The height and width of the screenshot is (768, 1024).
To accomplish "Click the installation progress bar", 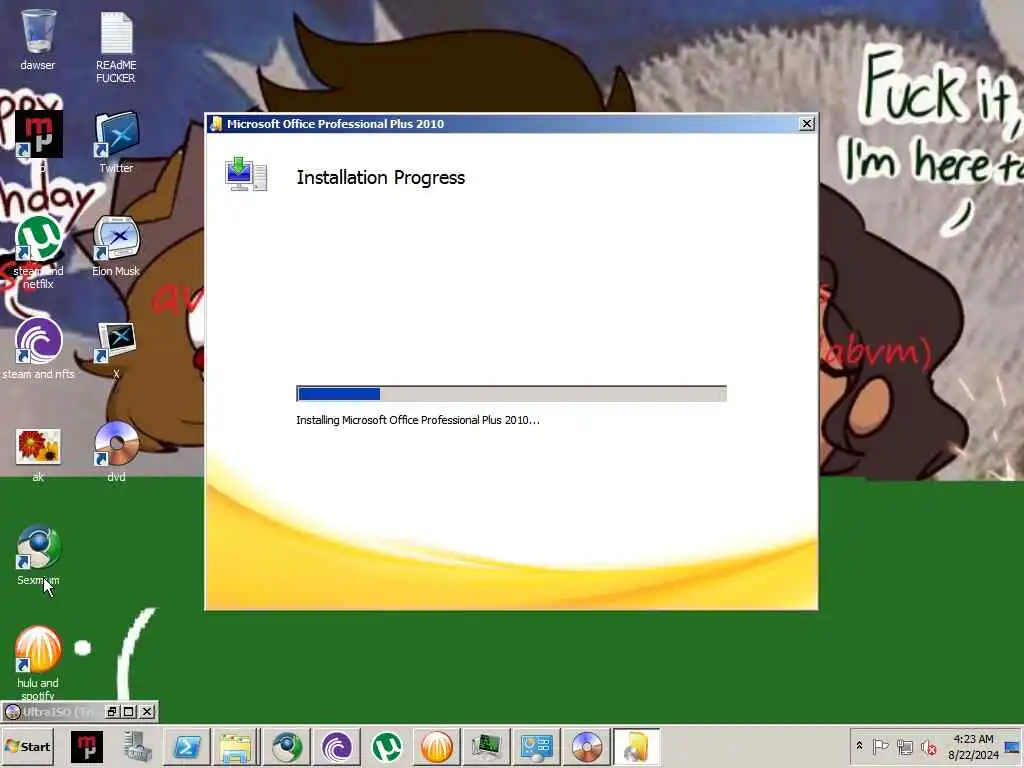I will (x=511, y=393).
